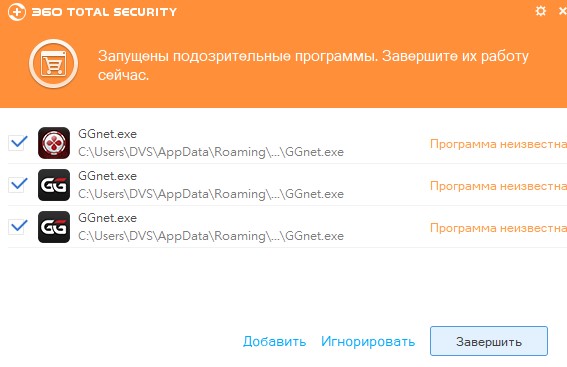
Task: Click the third Программа неизвестна status
Action: click(x=498, y=228)
